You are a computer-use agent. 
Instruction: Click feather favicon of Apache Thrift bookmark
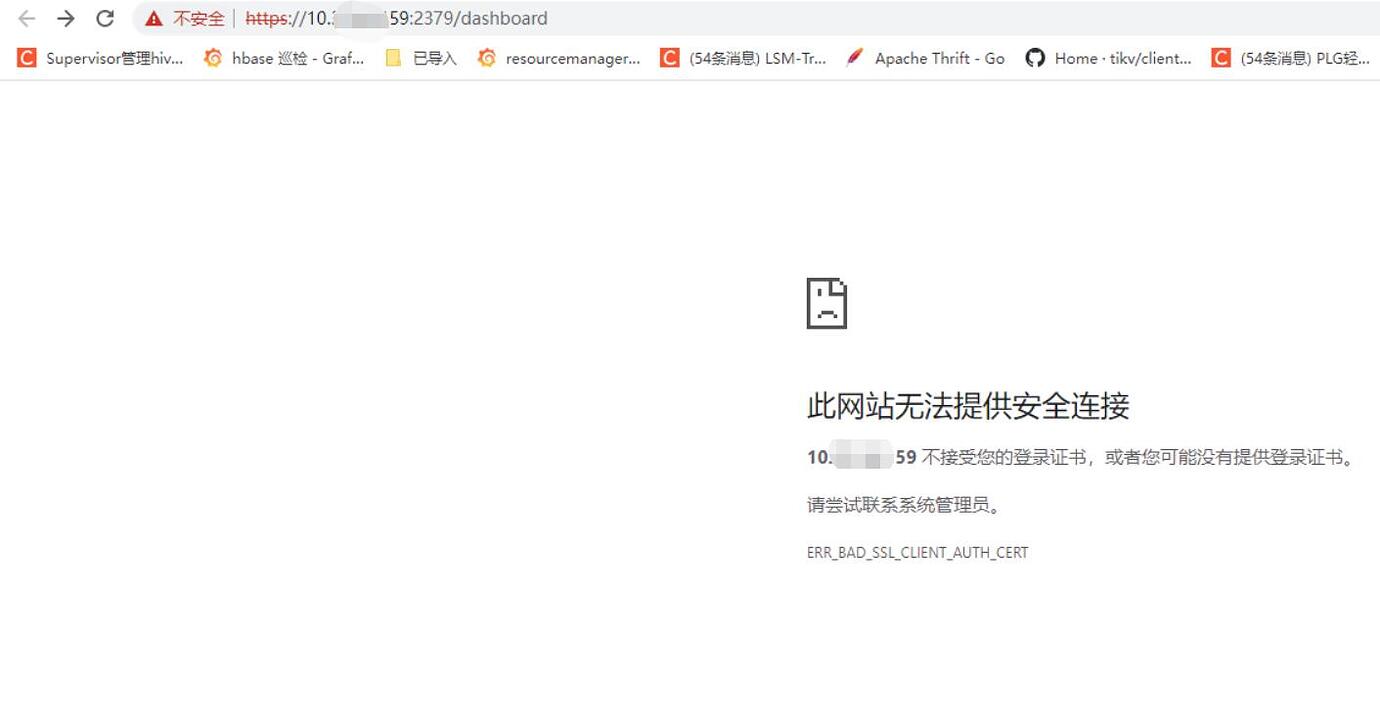854,58
